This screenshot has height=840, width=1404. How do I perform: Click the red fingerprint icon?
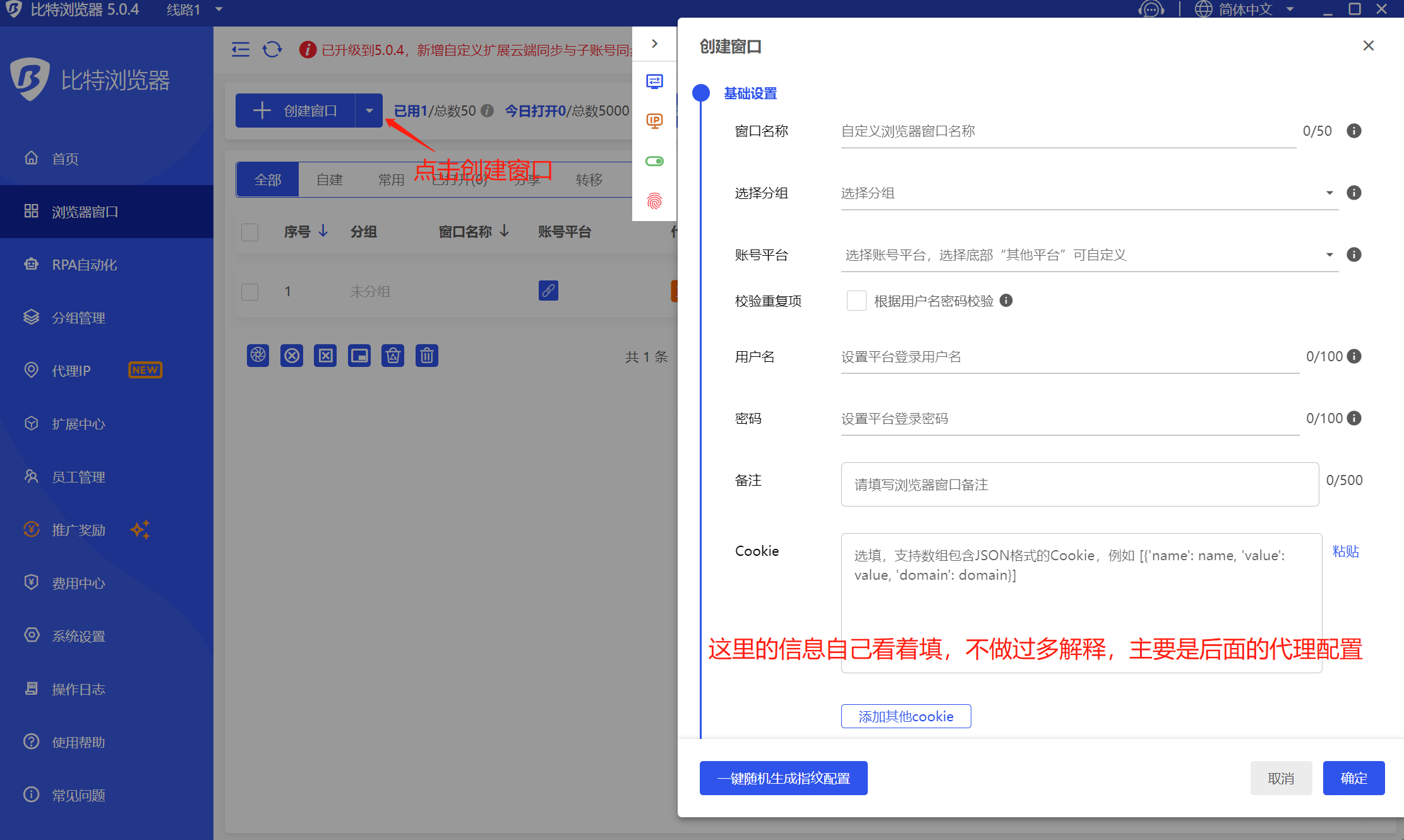click(654, 201)
